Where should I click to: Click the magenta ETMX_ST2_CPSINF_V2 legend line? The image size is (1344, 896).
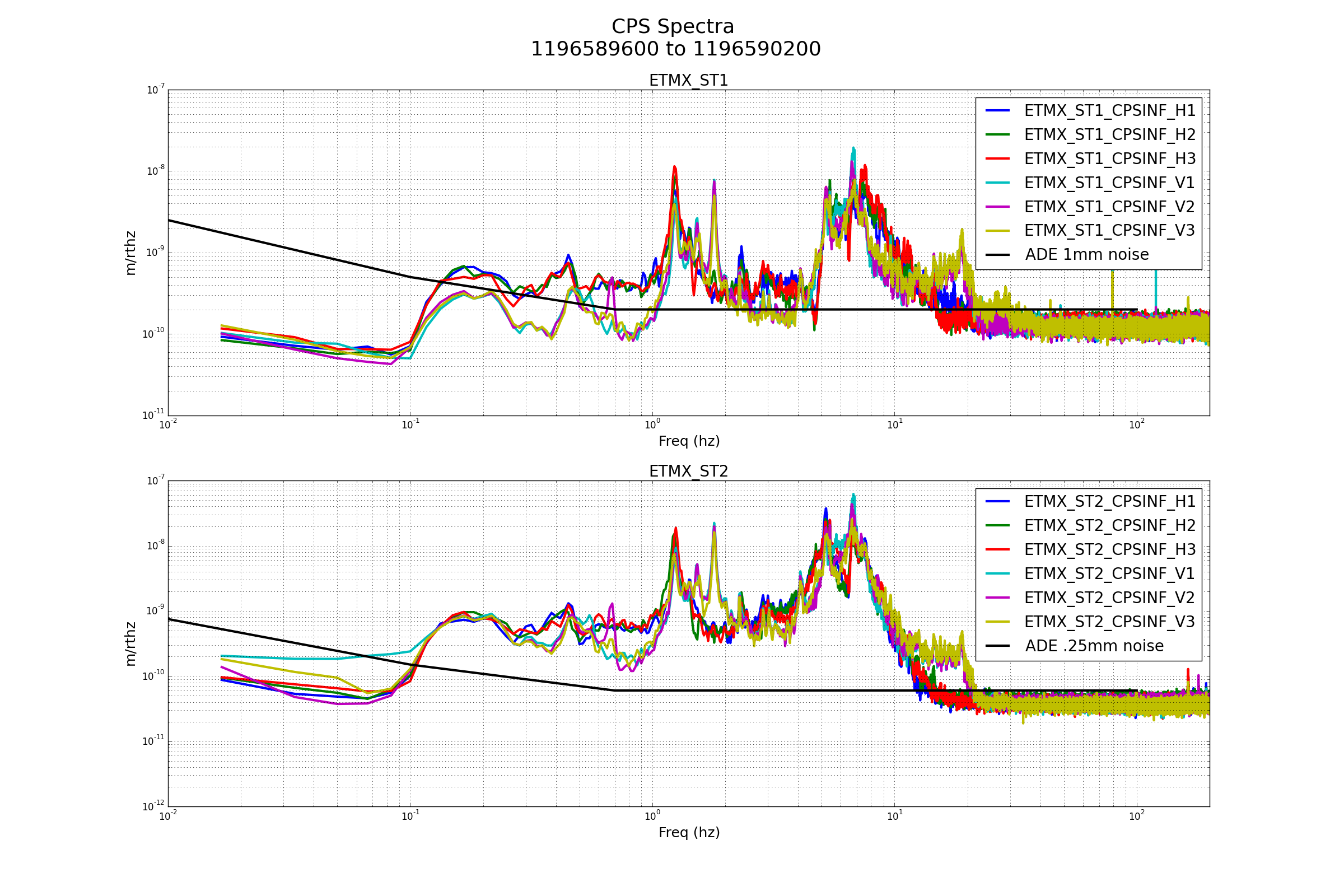tap(998, 598)
